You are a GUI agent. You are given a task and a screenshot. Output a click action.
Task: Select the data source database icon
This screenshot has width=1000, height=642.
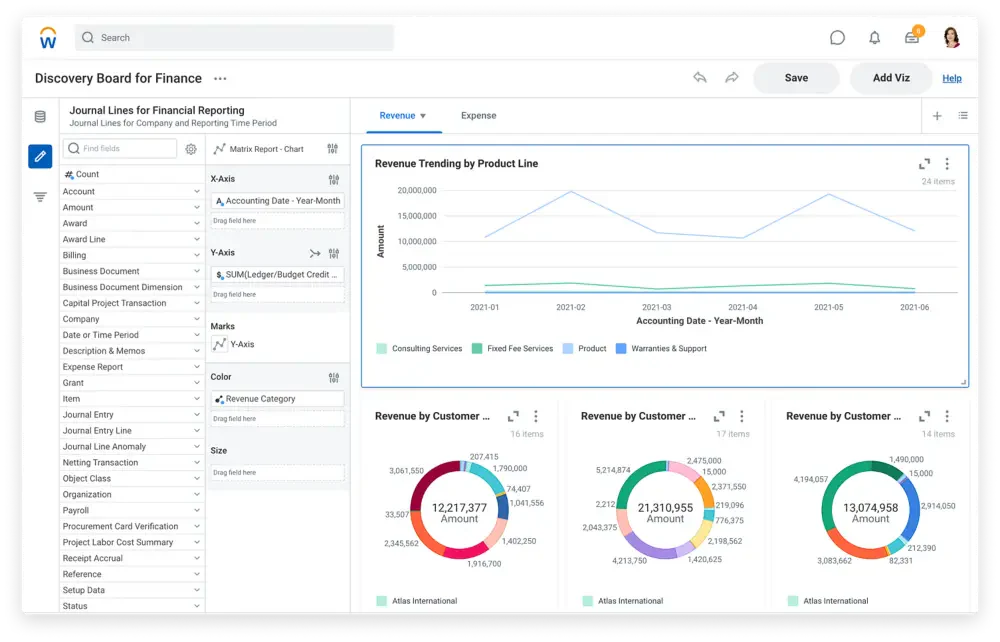[x=40, y=116]
